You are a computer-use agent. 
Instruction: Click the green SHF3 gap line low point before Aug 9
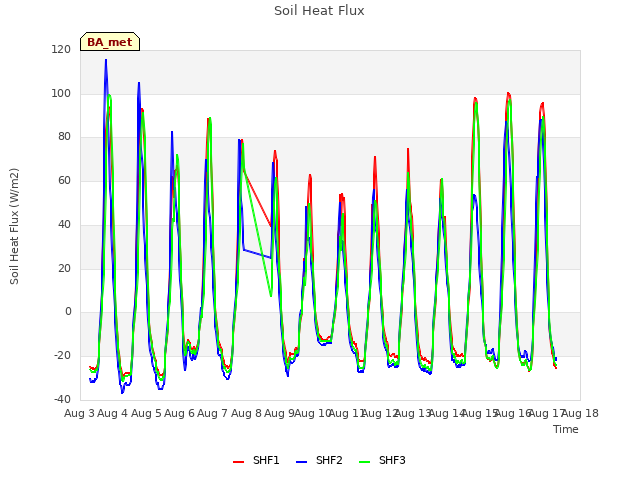point(271,296)
